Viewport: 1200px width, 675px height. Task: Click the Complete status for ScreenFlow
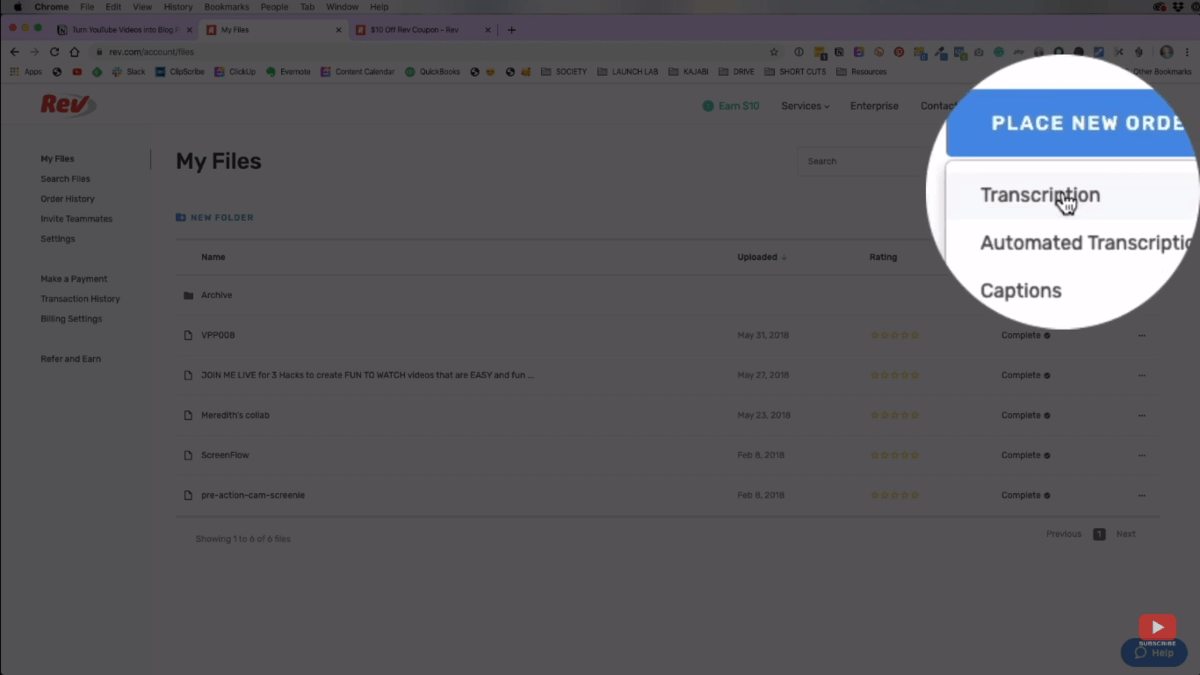1025,455
